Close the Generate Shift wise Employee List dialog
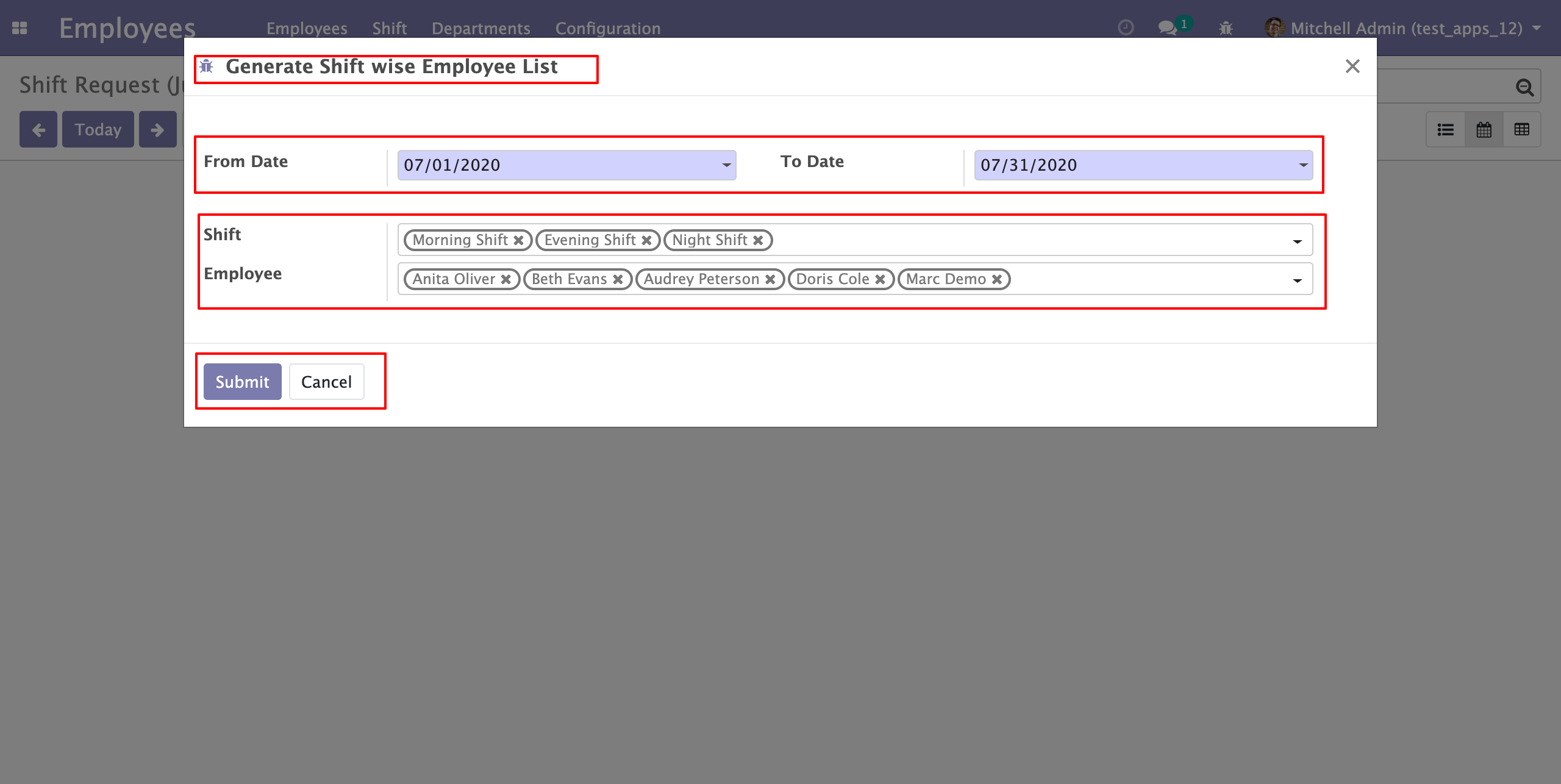This screenshot has width=1561, height=784. [x=1352, y=66]
